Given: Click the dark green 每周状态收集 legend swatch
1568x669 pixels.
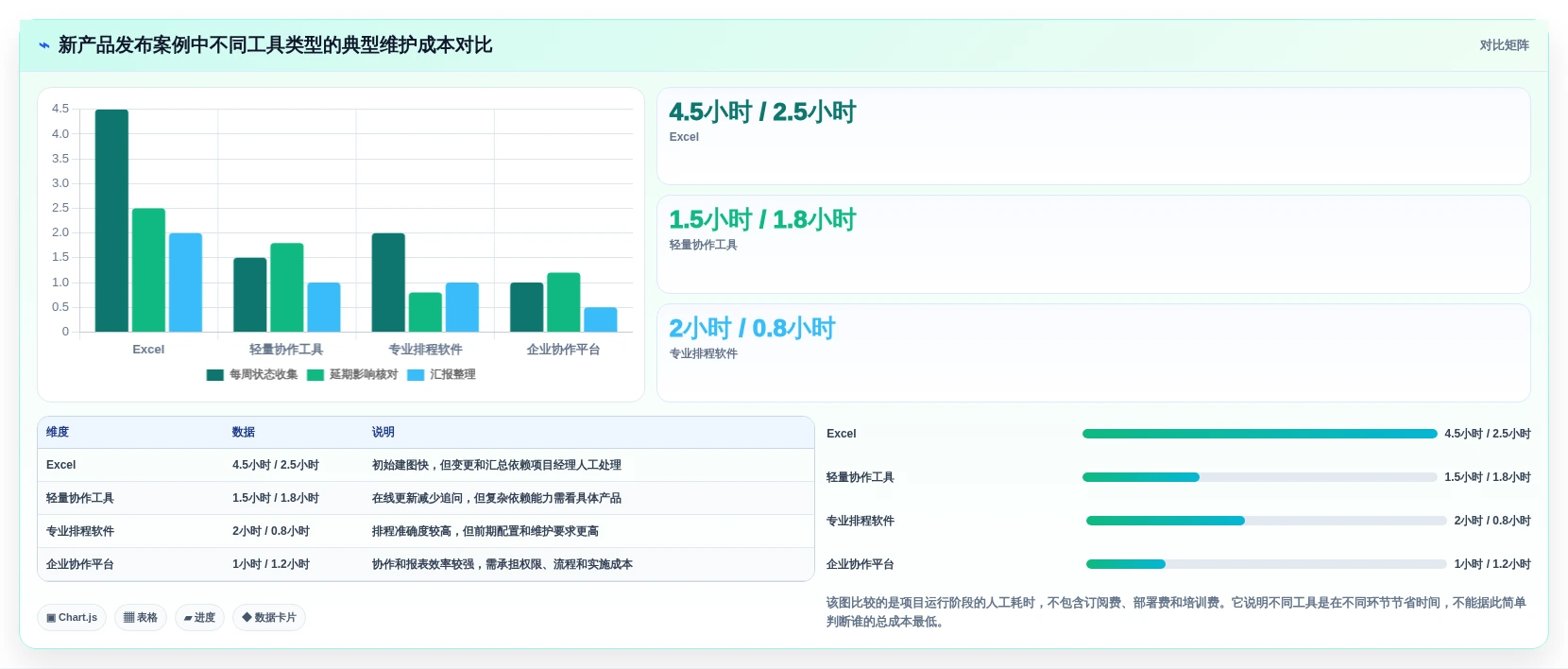Looking at the screenshot, I should pyautogui.click(x=215, y=375).
